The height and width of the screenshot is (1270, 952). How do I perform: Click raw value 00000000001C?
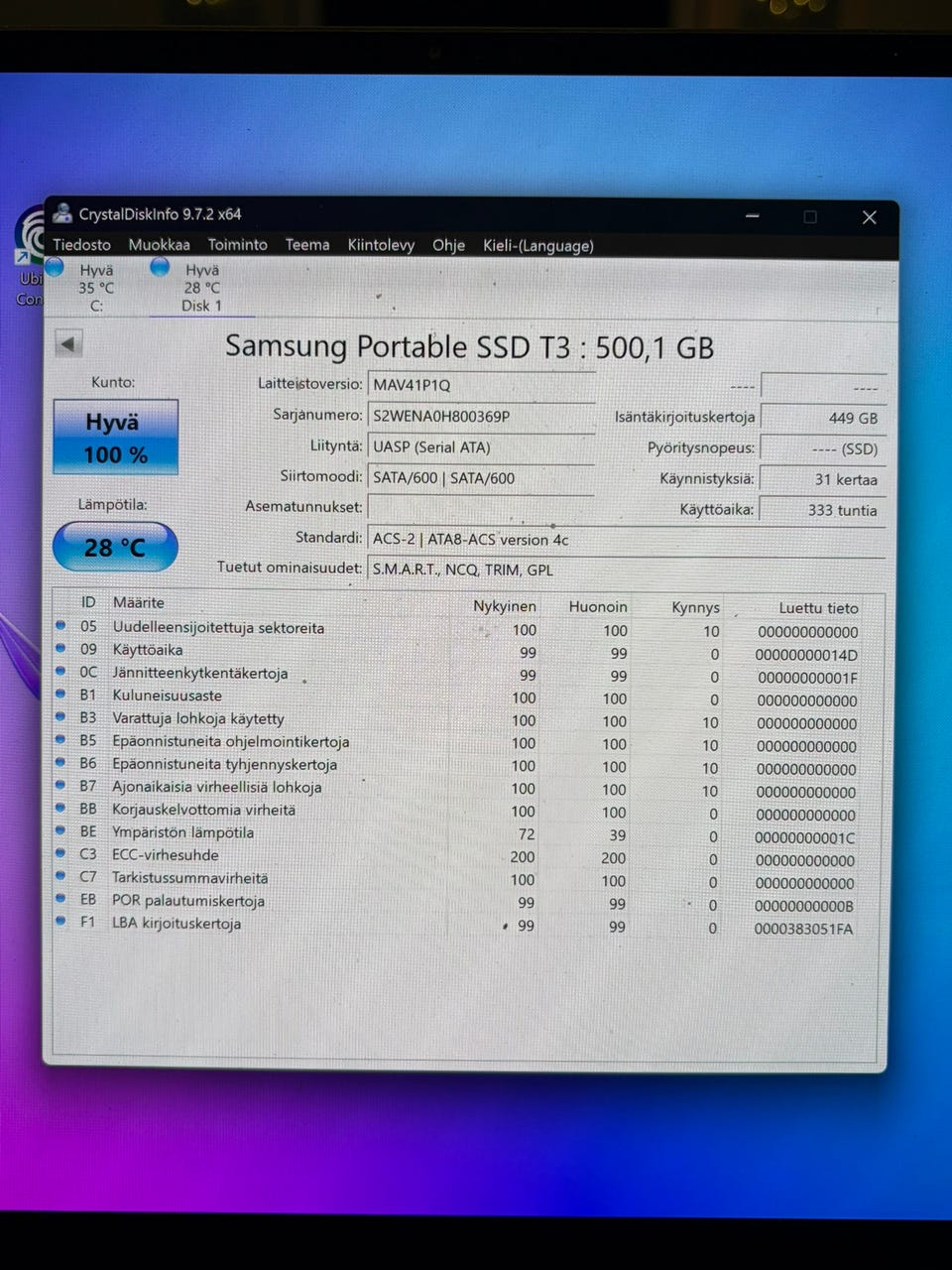pos(805,837)
